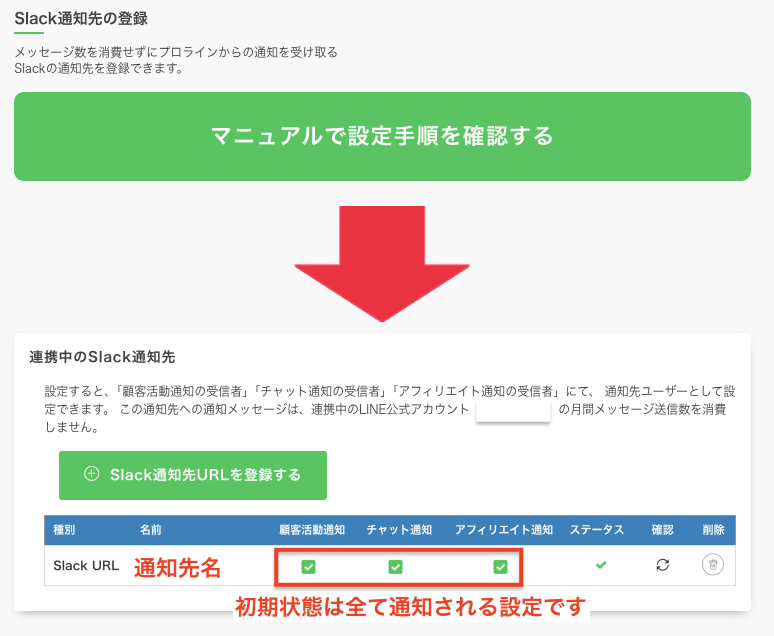This screenshot has width=774, height=636.
Task: Click the 削除 column header
Action: 713,530
